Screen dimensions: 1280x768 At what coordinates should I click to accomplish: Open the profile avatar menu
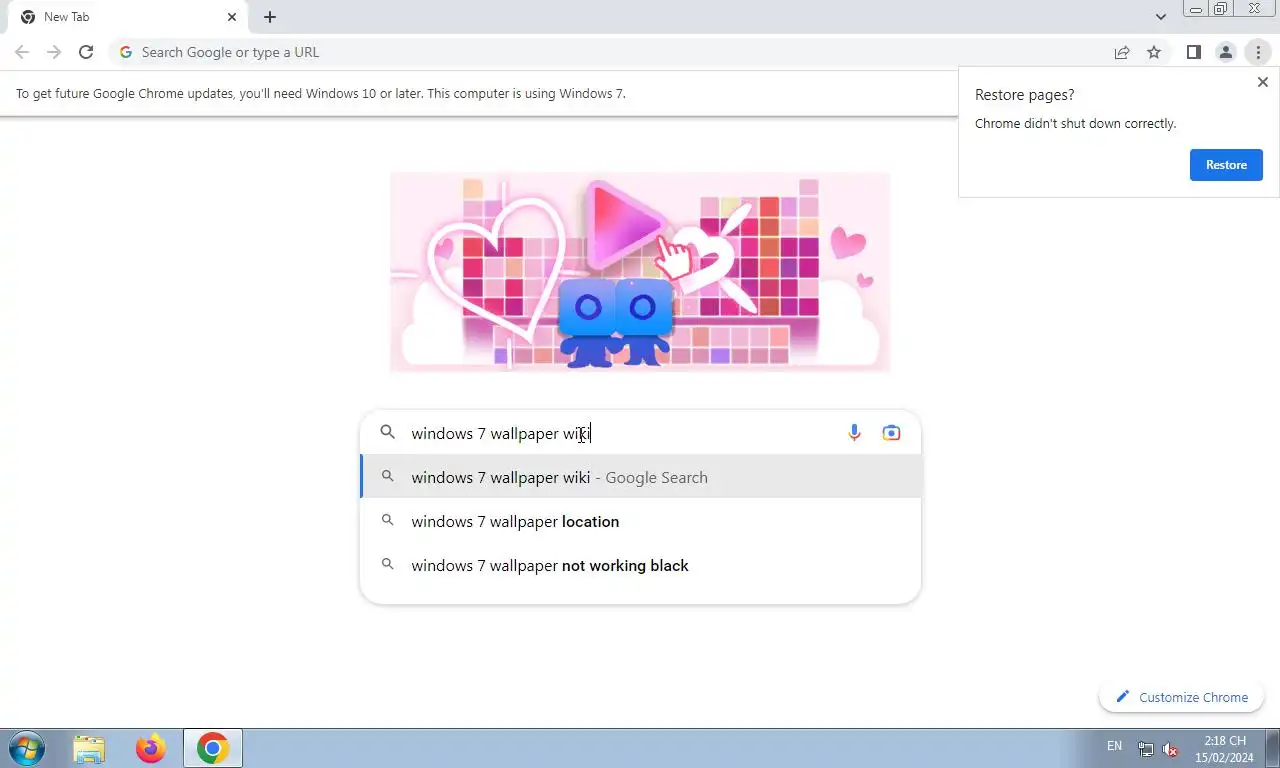[1225, 52]
